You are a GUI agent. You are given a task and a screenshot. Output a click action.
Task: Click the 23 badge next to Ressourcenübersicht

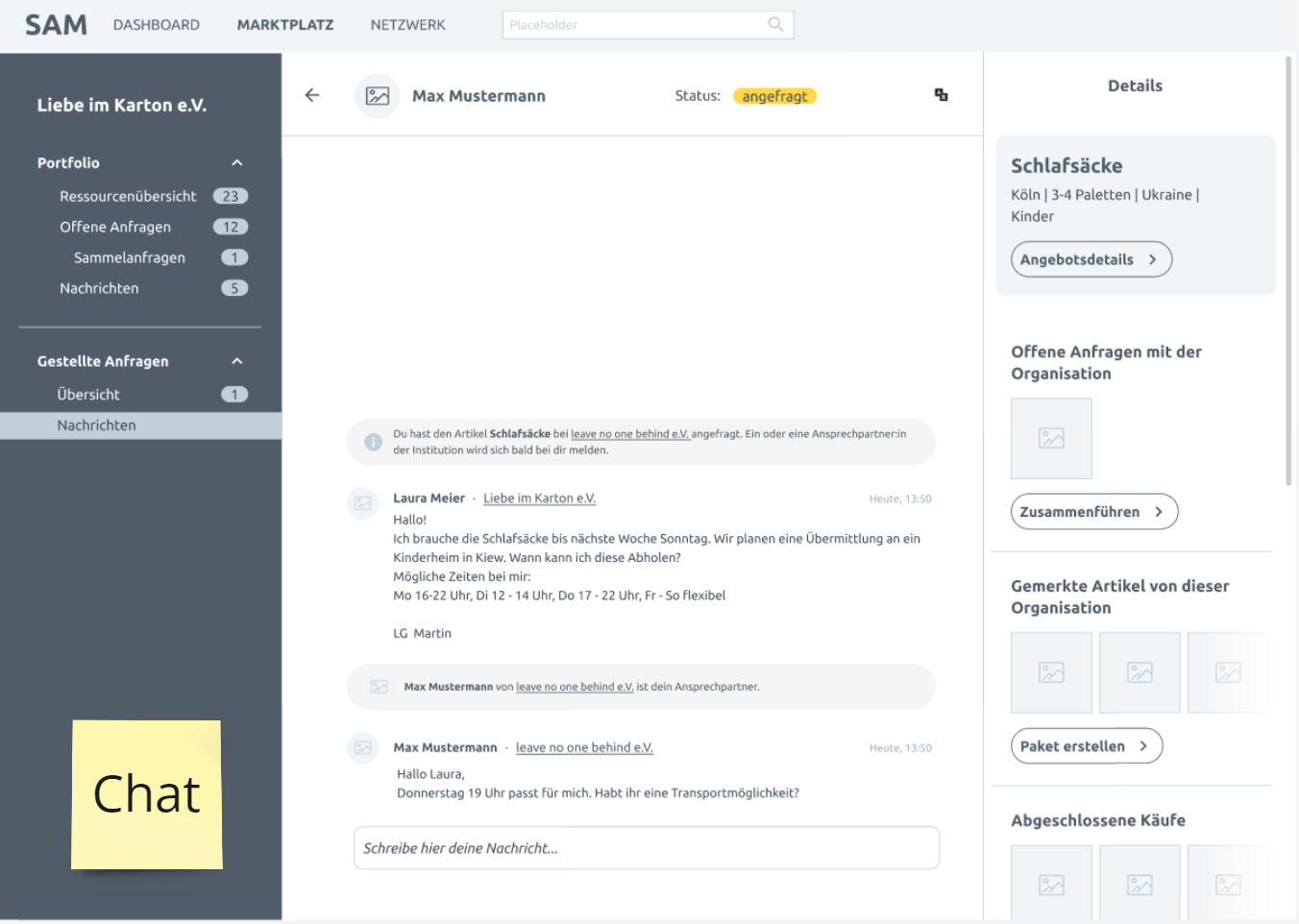231,196
